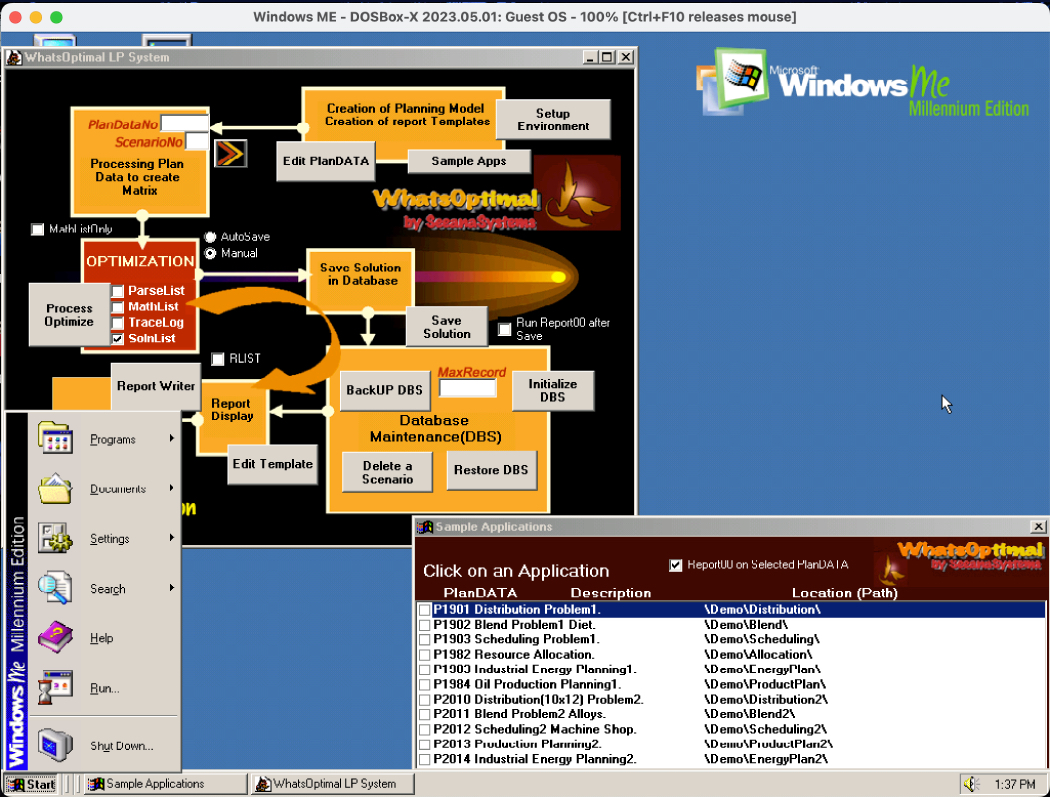Toggle Run Report00 after Save checkbox
Screen dimensions: 1050x797
(x=505, y=329)
